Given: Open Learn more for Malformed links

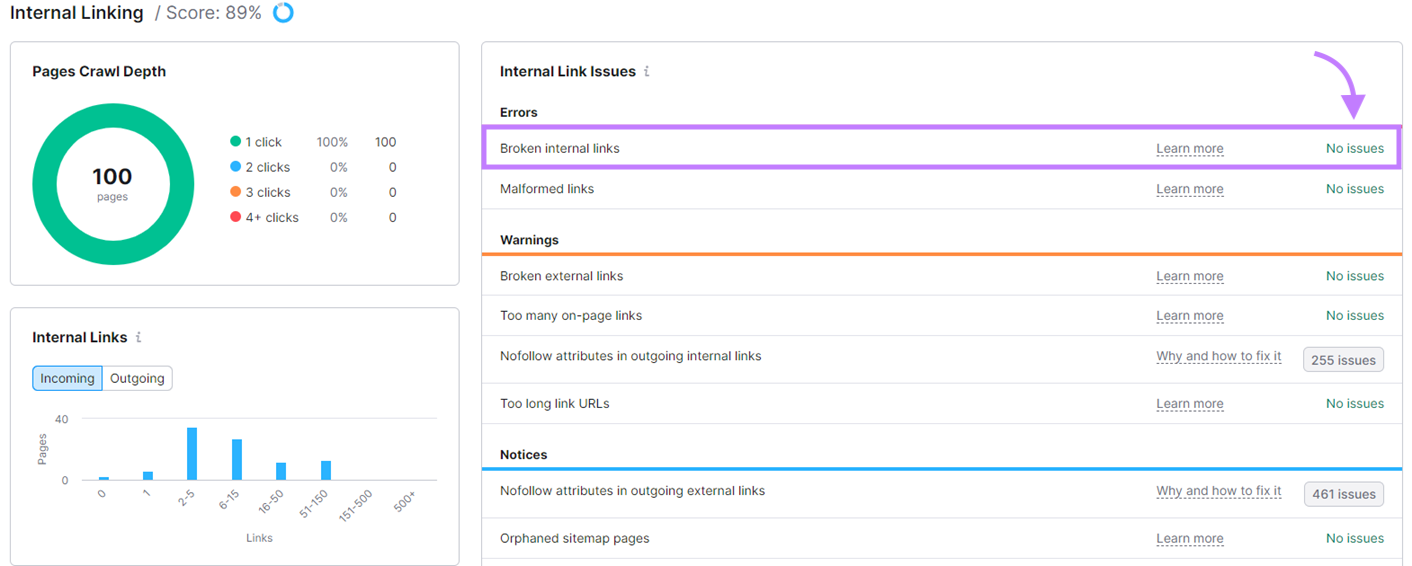Looking at the screenshot, I should coord(1189,189).
